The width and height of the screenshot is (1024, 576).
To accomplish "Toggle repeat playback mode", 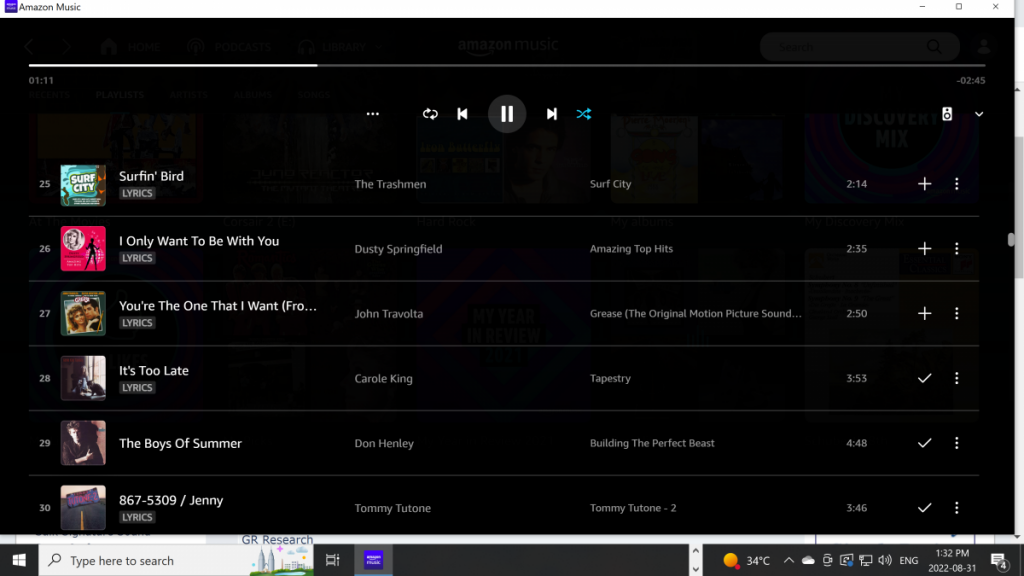I will (x=430, y=114).
